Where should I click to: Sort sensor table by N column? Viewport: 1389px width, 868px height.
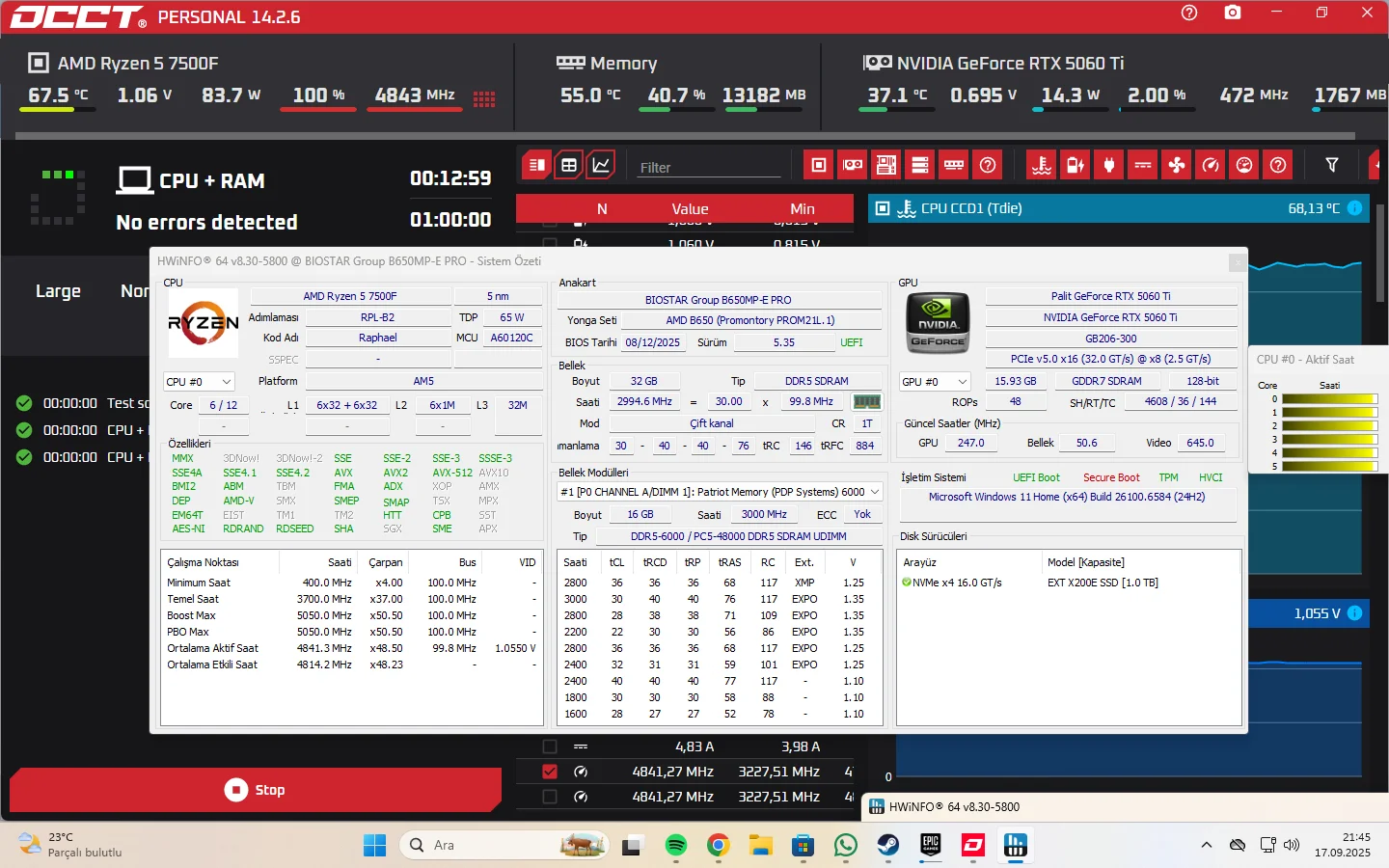point(602,209)
